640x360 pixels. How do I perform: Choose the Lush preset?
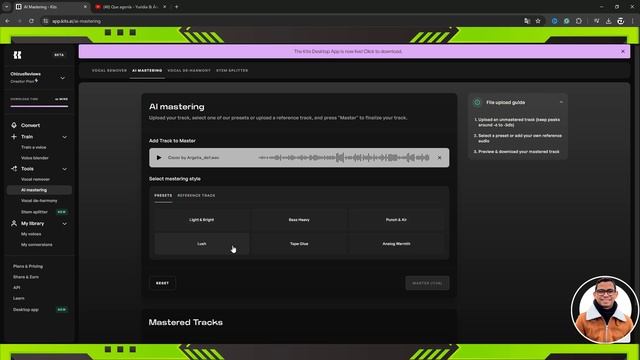click(x=202, y=244)
